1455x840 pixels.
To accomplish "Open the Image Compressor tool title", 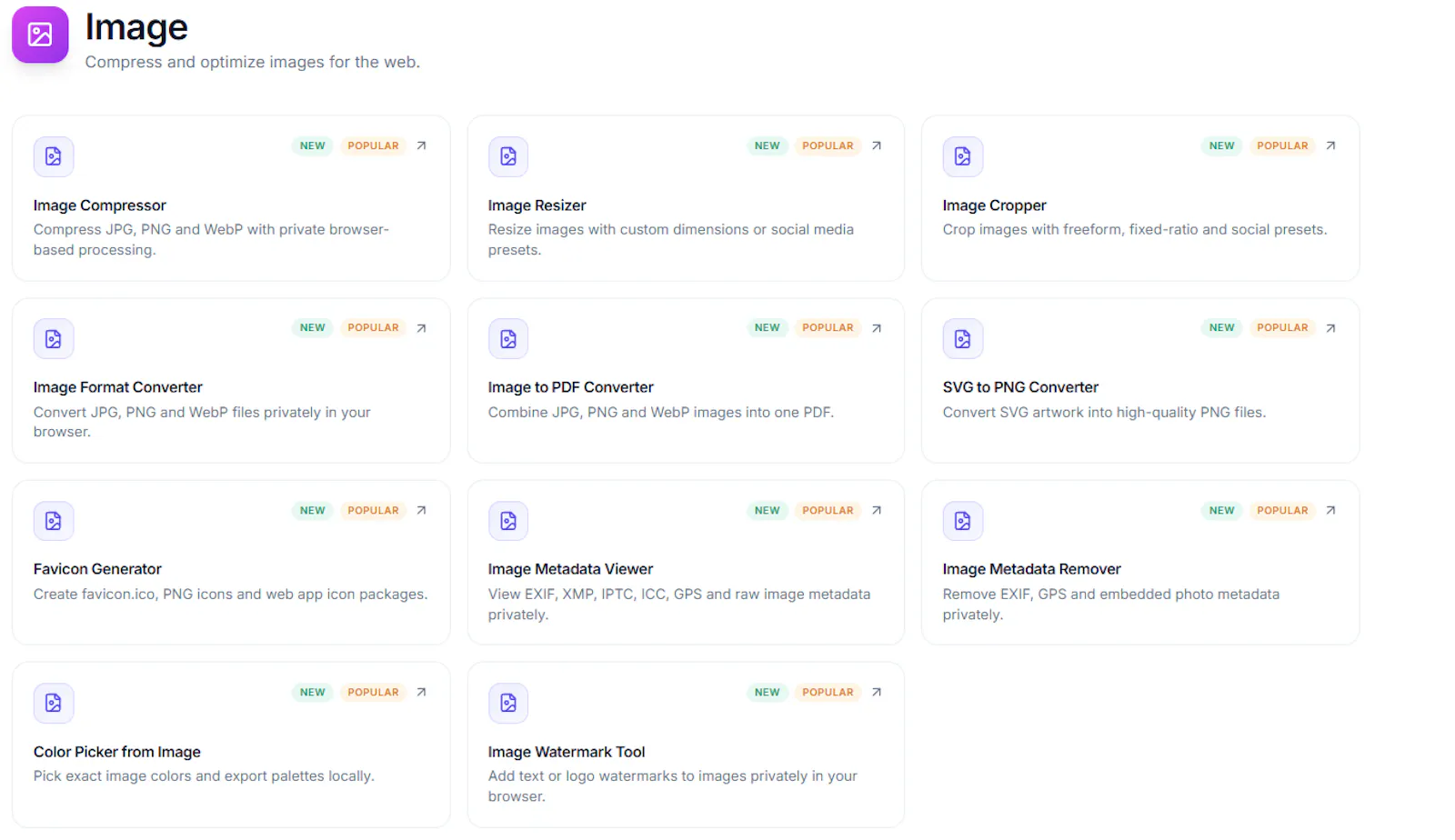I will pyautogui.click(x=100, y=205).
